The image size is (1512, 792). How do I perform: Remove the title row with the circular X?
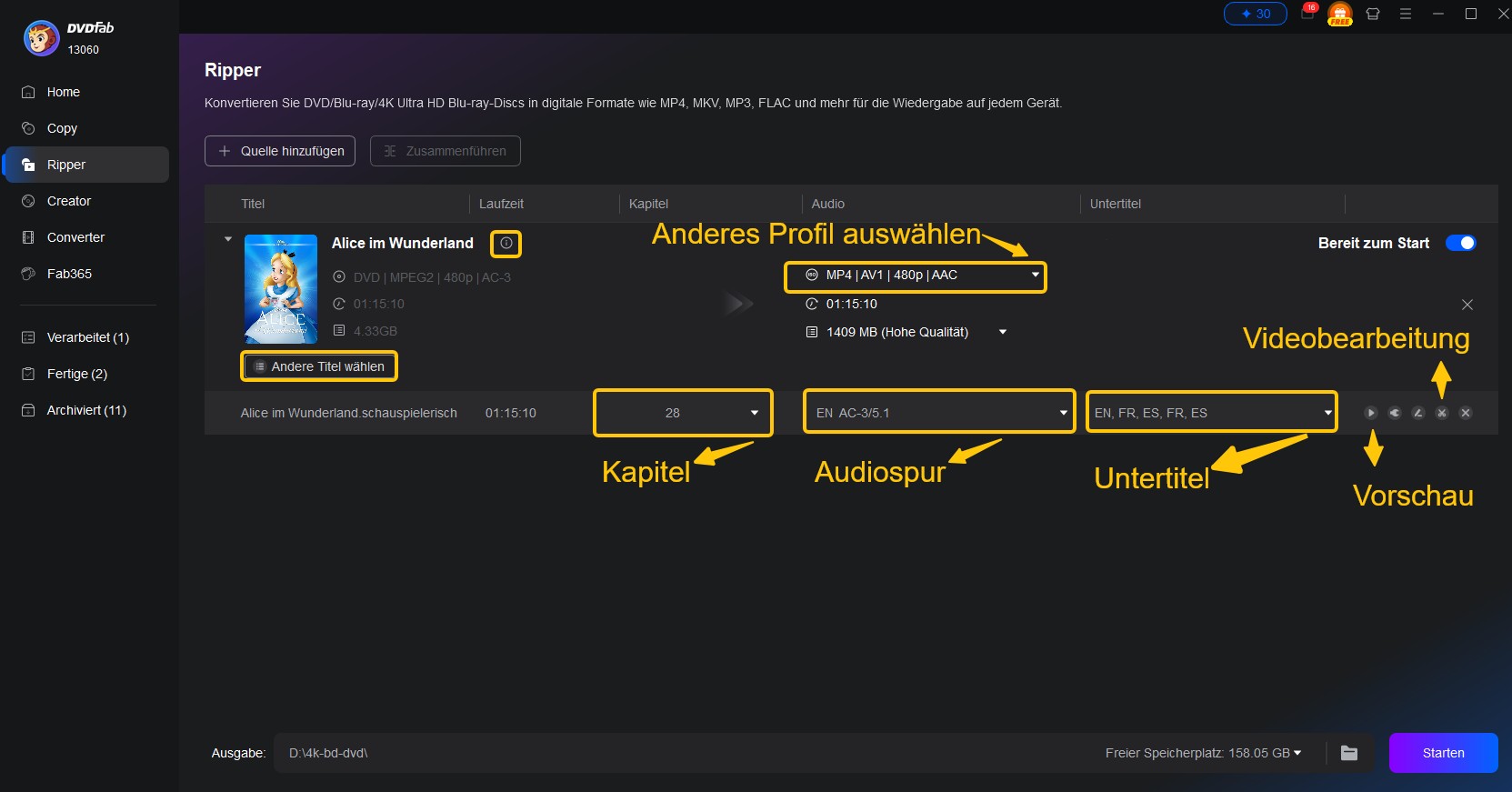click(x=1466, y=413)
